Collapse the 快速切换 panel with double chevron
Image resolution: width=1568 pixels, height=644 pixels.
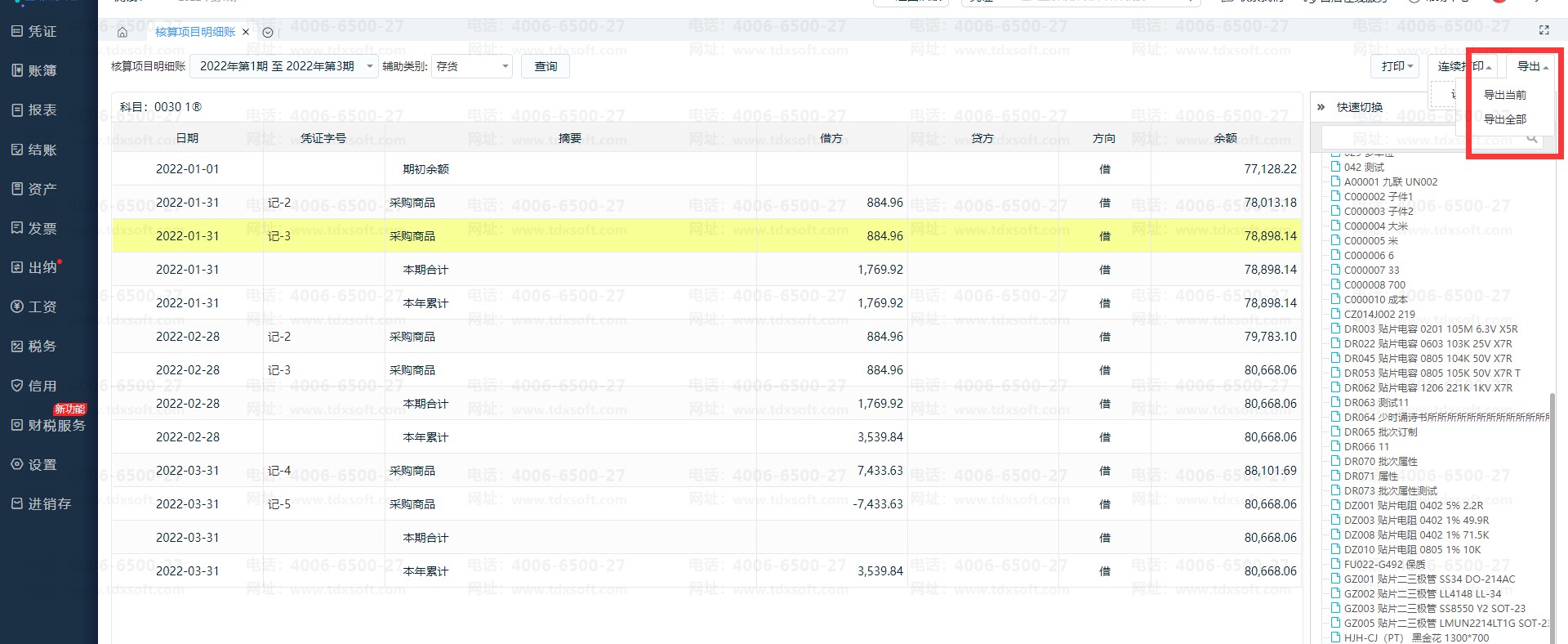[x=1321, y=107]
